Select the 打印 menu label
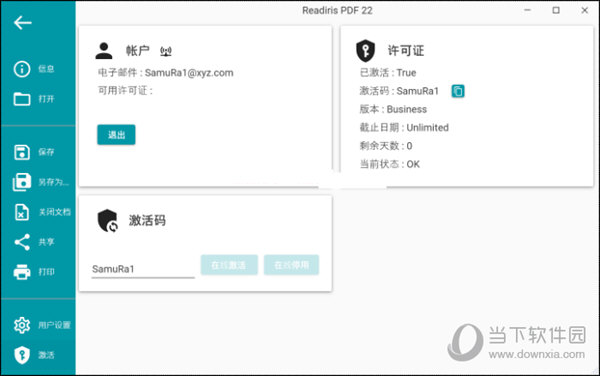The height and width of the screenshot is (376, 600). pos(46,272)
